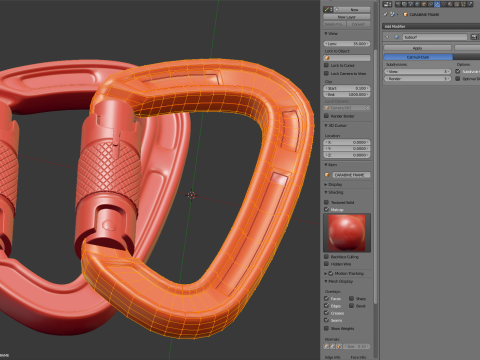Enable loop normals display icon
This screenshot has height=360, width=480.
click(332, 347)
